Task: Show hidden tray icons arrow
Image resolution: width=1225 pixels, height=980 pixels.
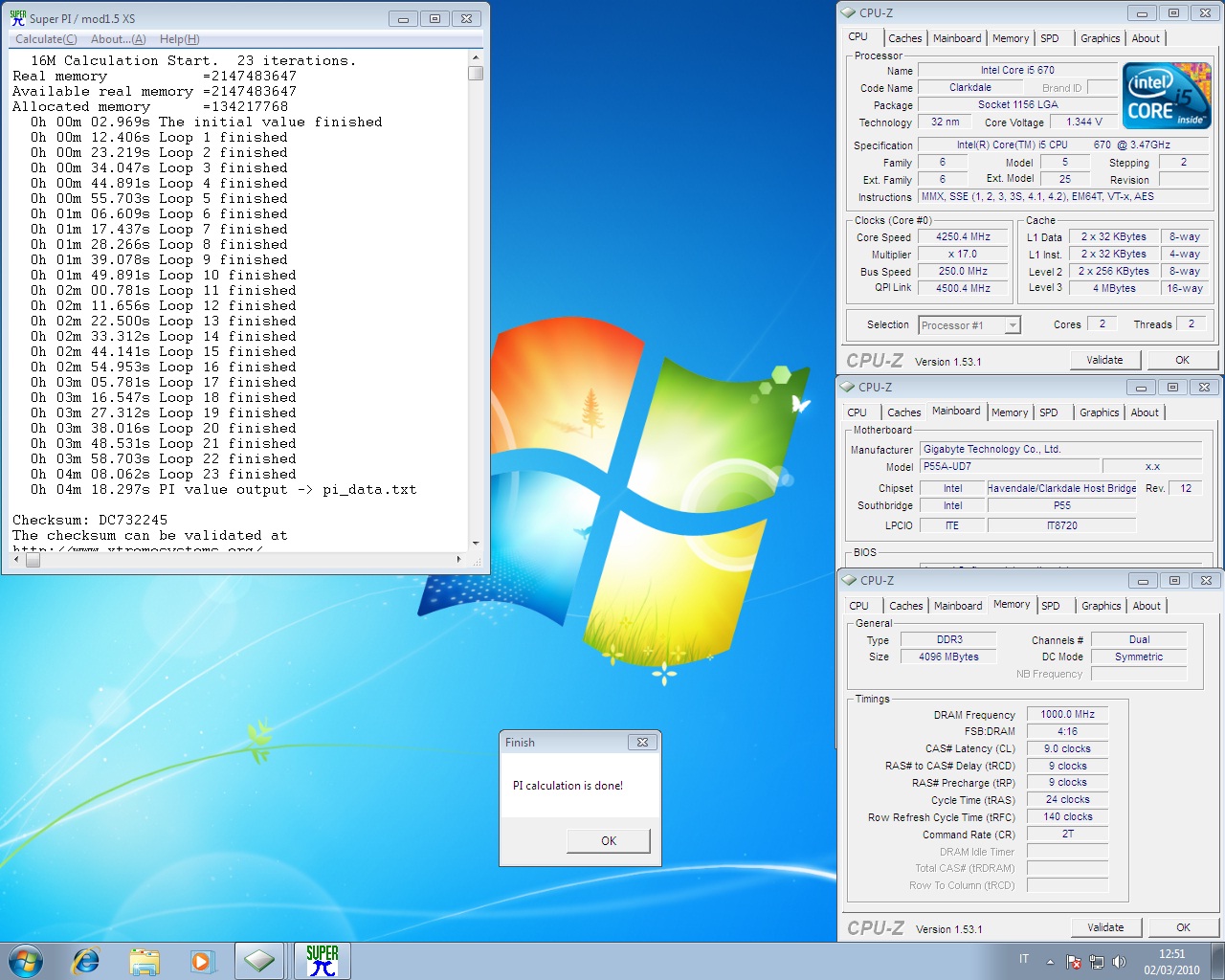Action: click(1050, 962)
